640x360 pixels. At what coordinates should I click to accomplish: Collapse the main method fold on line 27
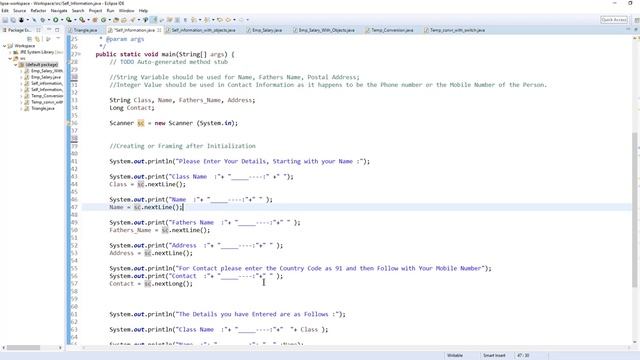click(x=80, y=54)
